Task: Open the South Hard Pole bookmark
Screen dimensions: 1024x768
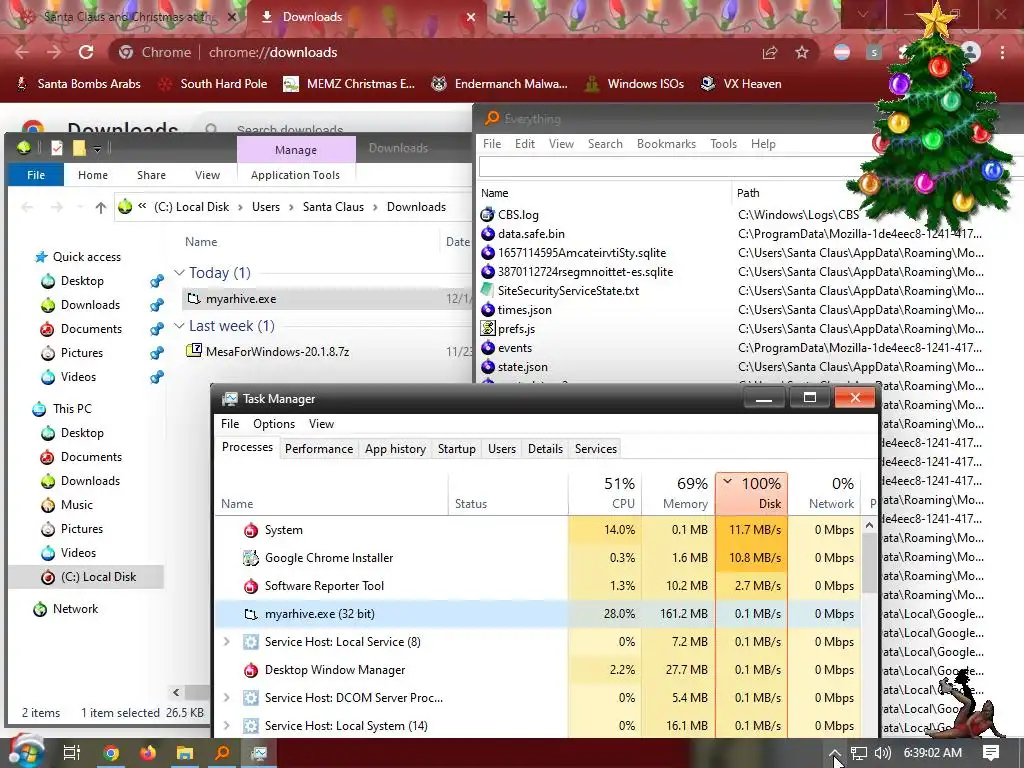Action: (214, 84)
